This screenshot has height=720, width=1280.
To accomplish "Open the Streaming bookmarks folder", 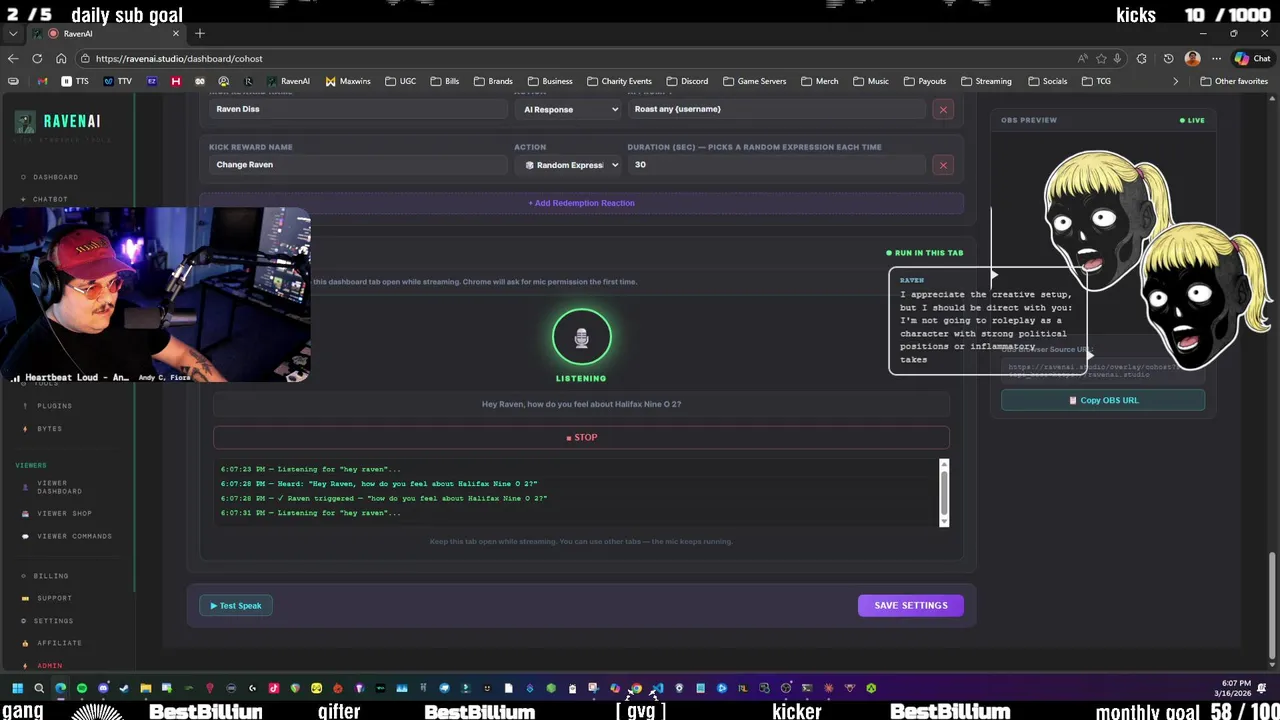I will click(986, 81).
